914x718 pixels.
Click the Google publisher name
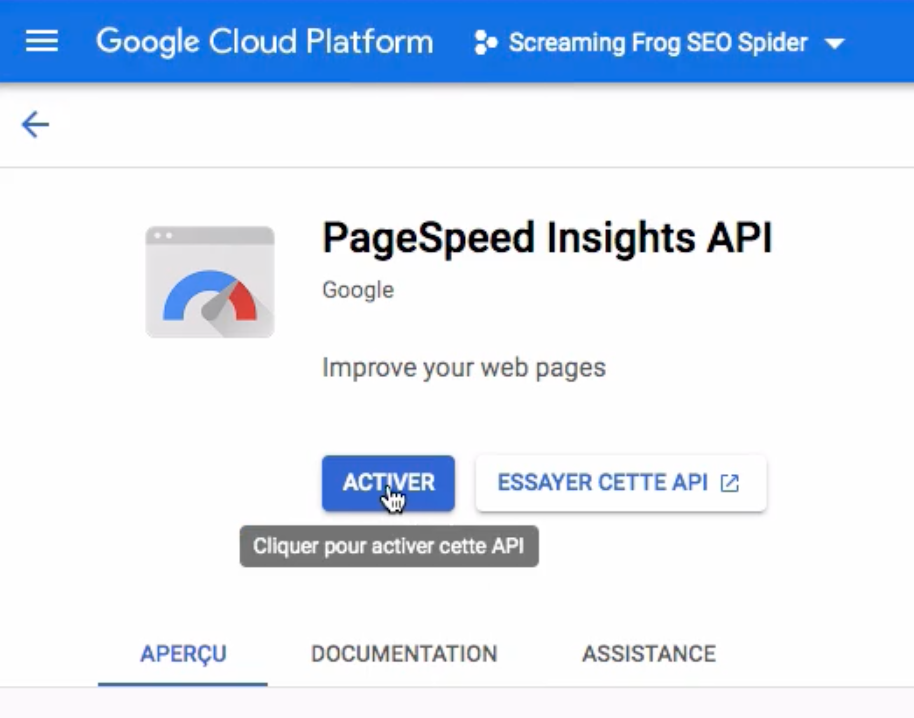pos(358,290)
